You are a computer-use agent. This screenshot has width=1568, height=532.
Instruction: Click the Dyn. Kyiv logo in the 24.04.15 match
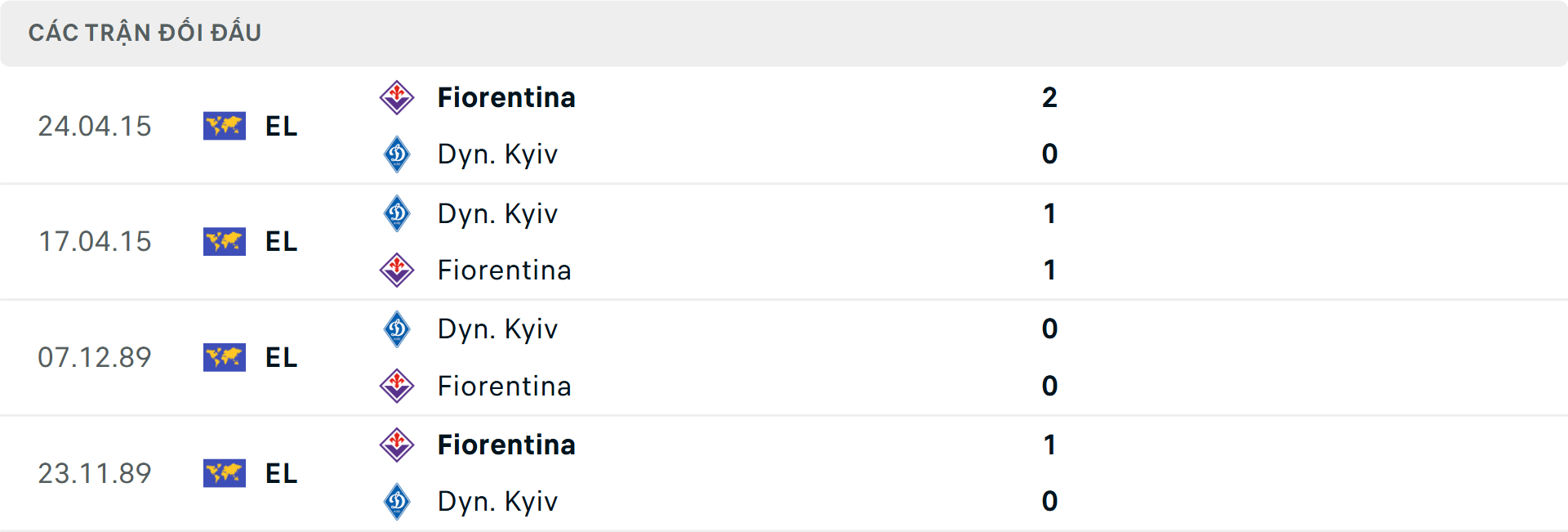point(397,154)
